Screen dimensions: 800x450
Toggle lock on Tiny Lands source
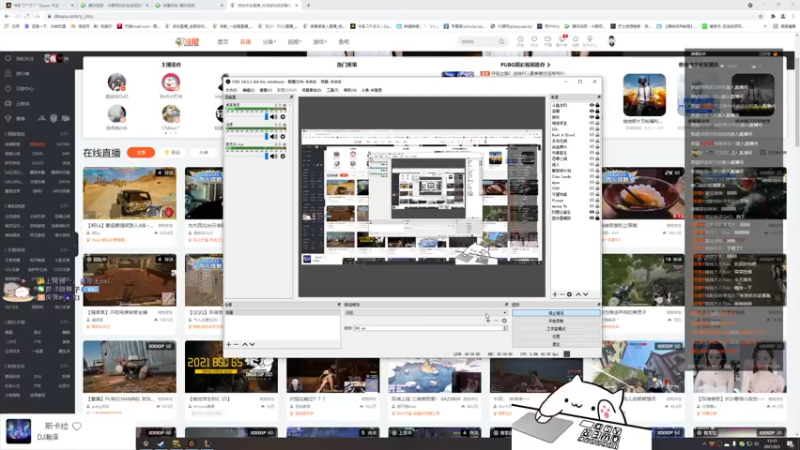click(597, 177)
